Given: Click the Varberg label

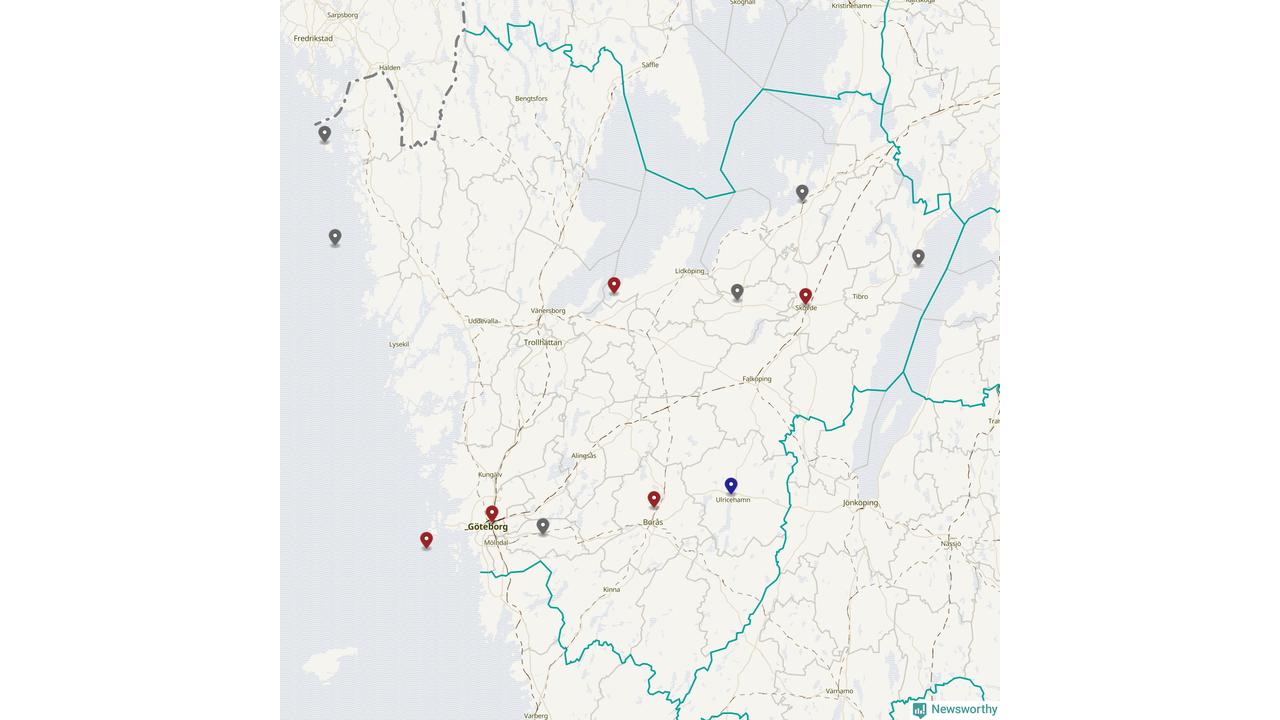Looking at the screenshot, I should pos(536,716).
